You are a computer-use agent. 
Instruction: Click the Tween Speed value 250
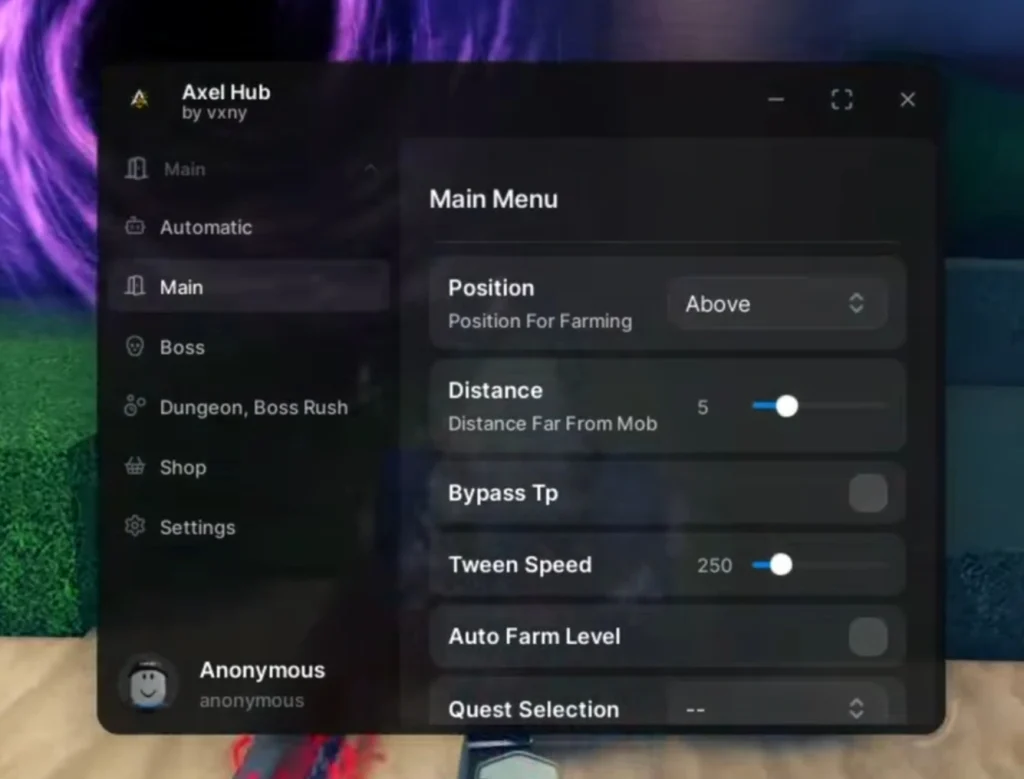(x=714, y=565)
